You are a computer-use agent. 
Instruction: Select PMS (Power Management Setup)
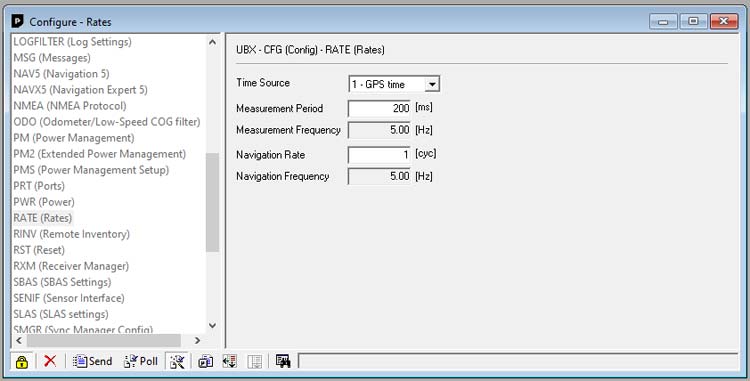91,170
